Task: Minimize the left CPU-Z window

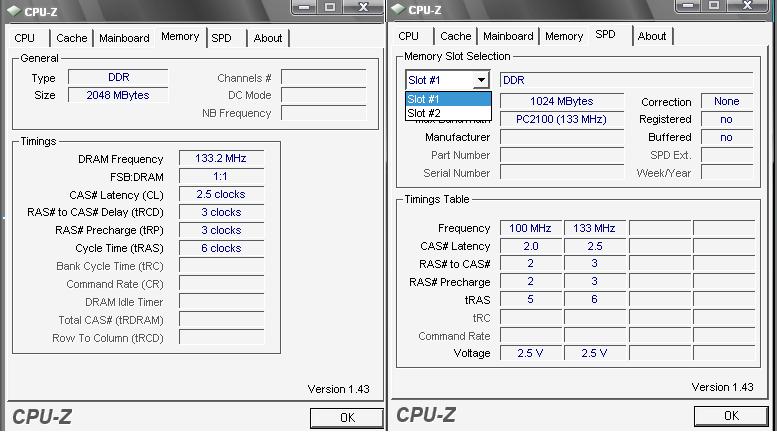Action: tap(304, 7)
